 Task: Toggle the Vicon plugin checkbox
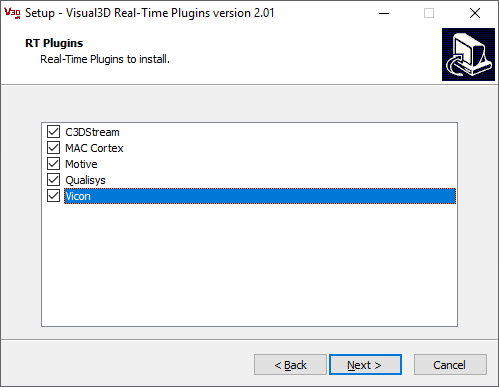coord(53,196)
